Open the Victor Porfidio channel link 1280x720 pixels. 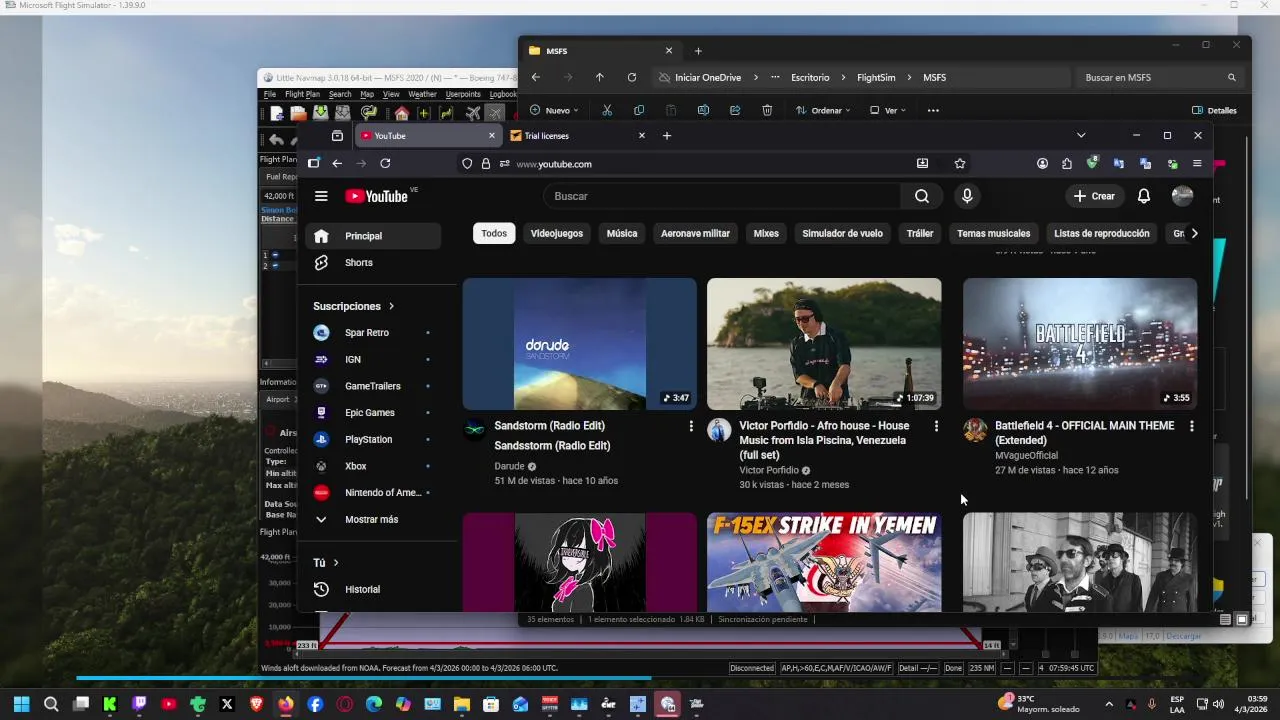point(769,470)
